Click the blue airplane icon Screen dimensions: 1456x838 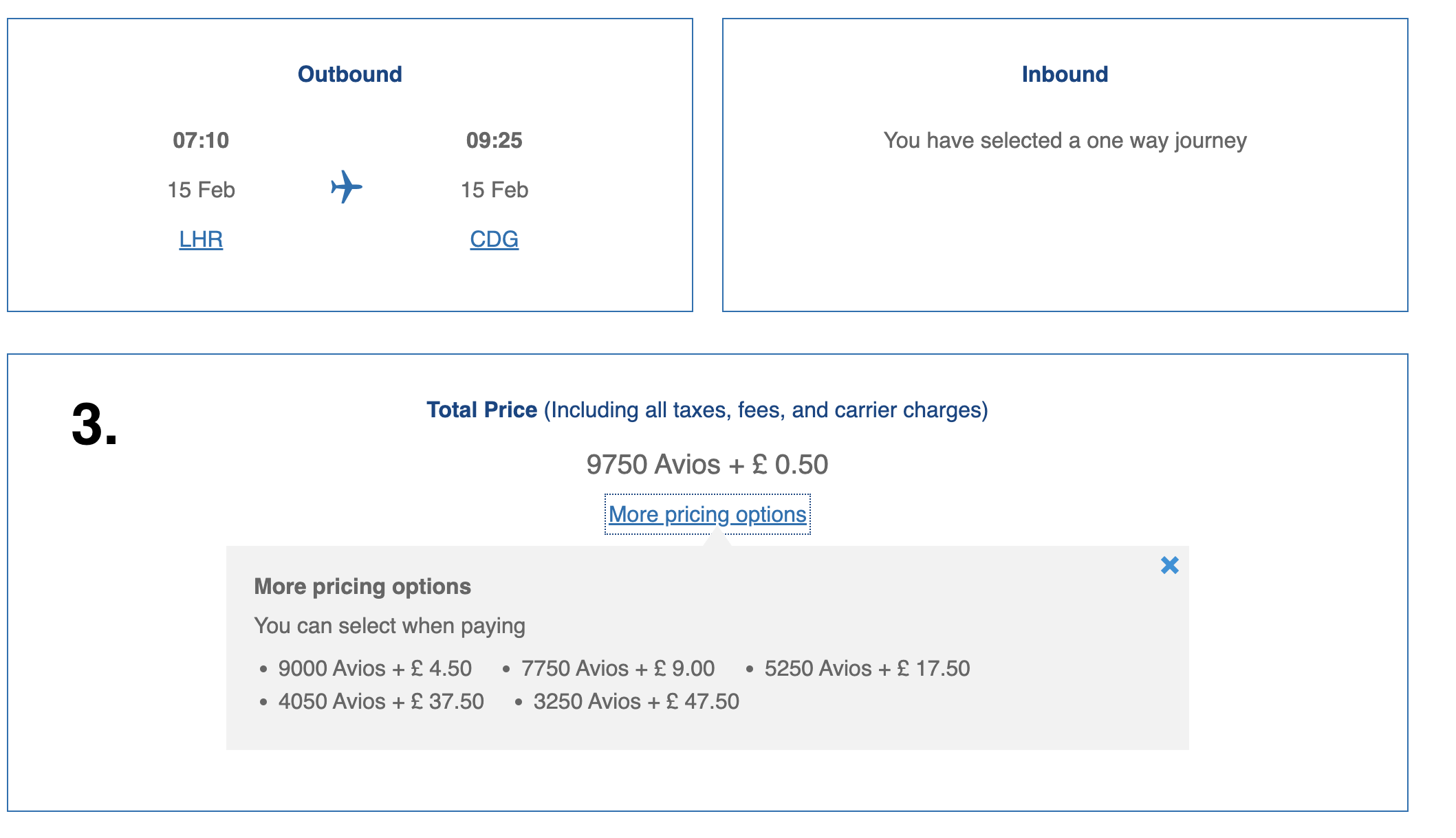click(347, 187)
